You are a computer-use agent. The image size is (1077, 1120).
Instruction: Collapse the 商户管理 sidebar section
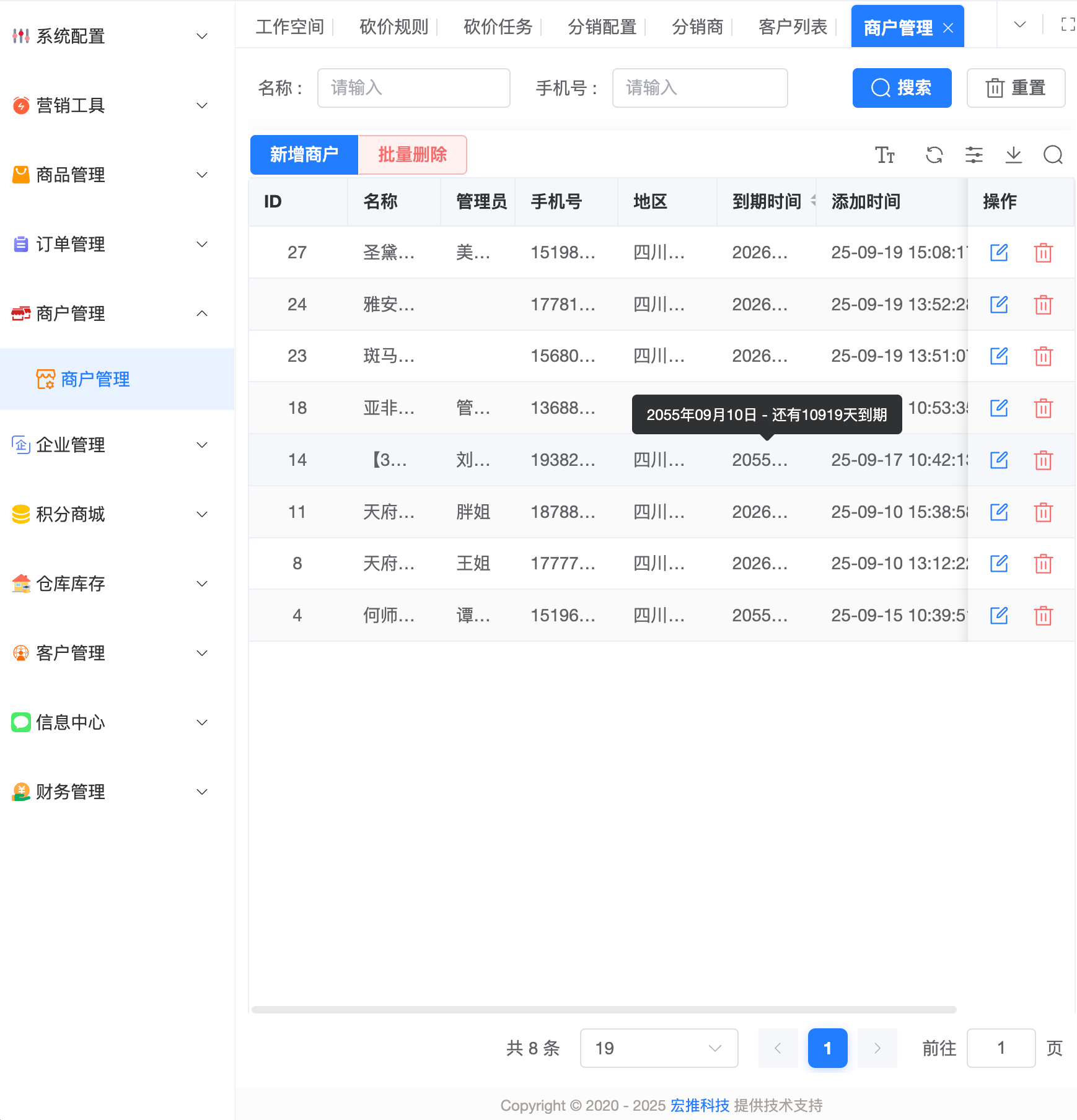click(201, 313)
